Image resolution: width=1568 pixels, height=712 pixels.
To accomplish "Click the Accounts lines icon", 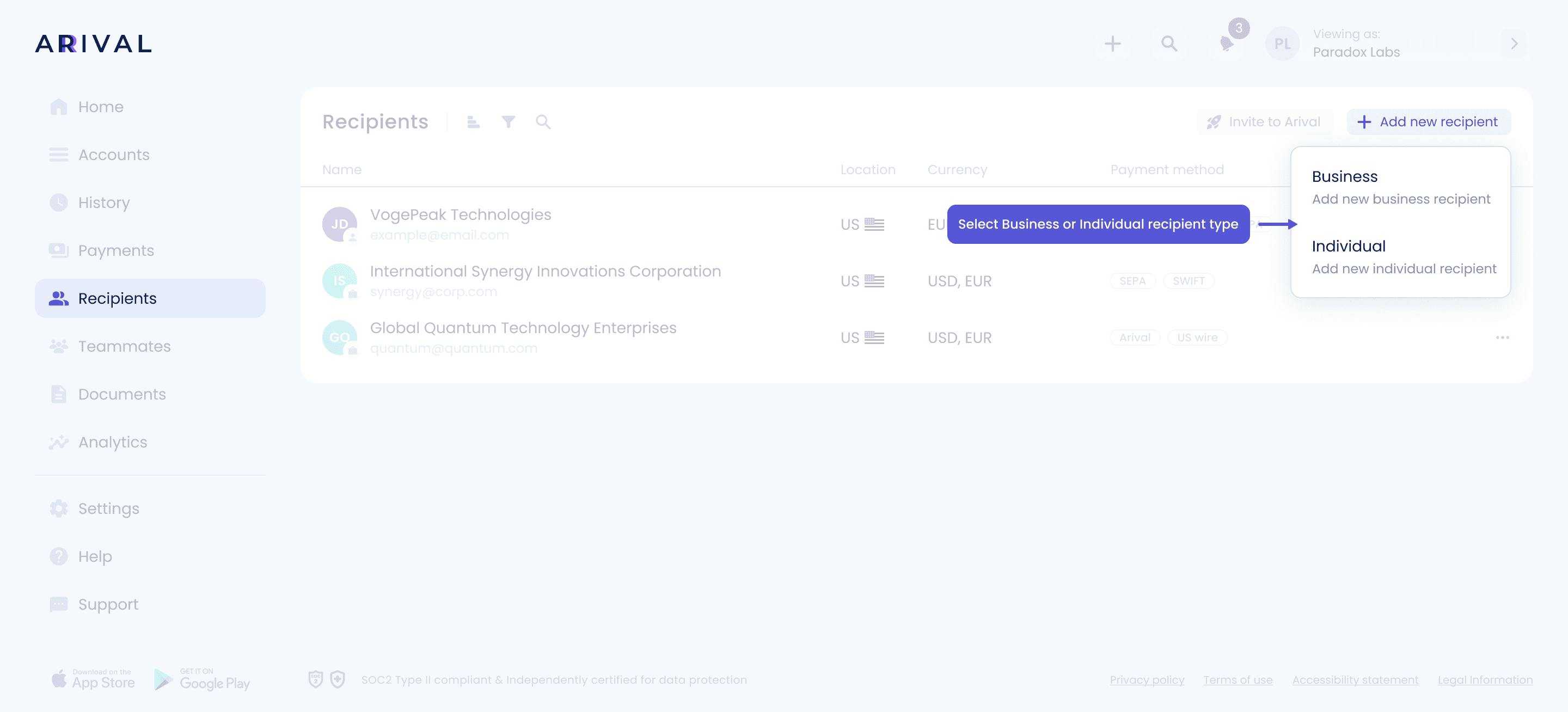I will tap(58, 155).
